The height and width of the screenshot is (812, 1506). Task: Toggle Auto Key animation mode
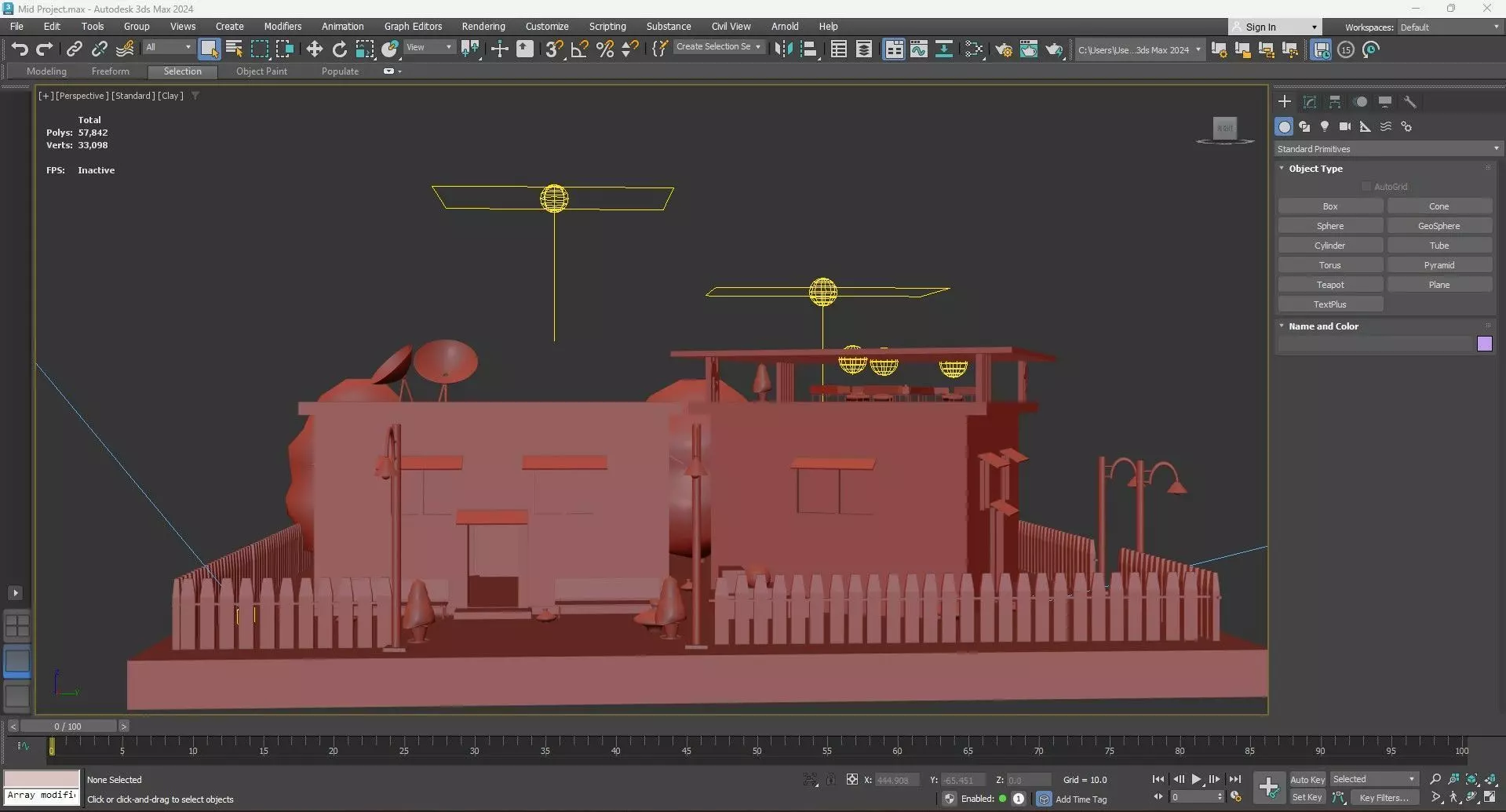[x=1307, y=779]
